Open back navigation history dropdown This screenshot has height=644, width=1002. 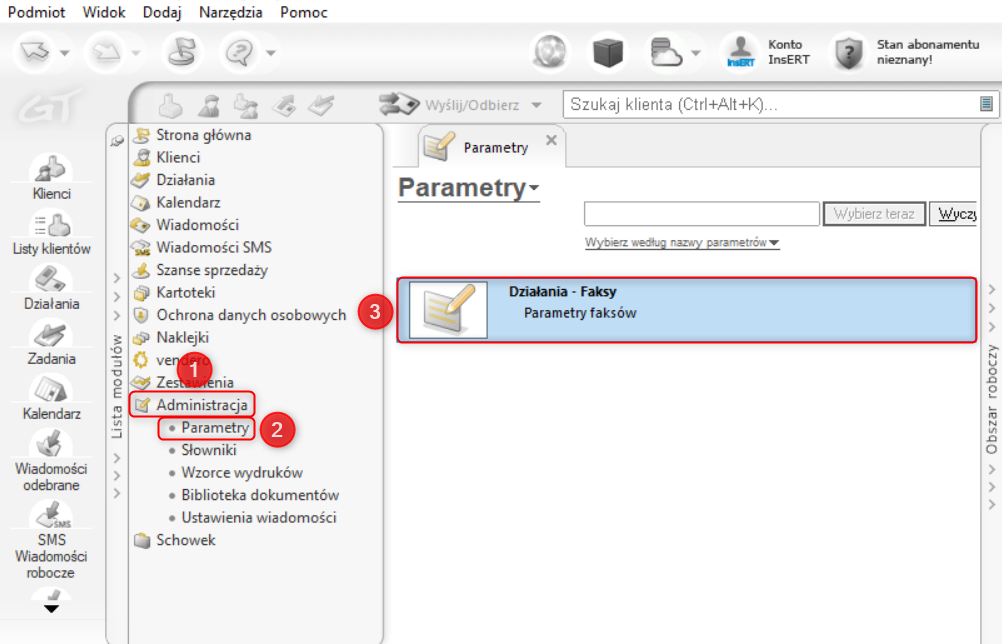click(x=65, y=53)
